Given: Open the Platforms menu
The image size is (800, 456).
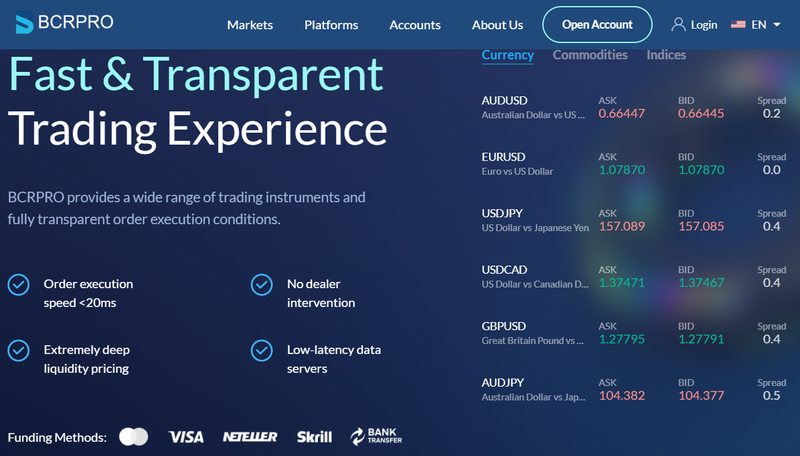Looking at the screenshot, I should click(x=331, y=25).
